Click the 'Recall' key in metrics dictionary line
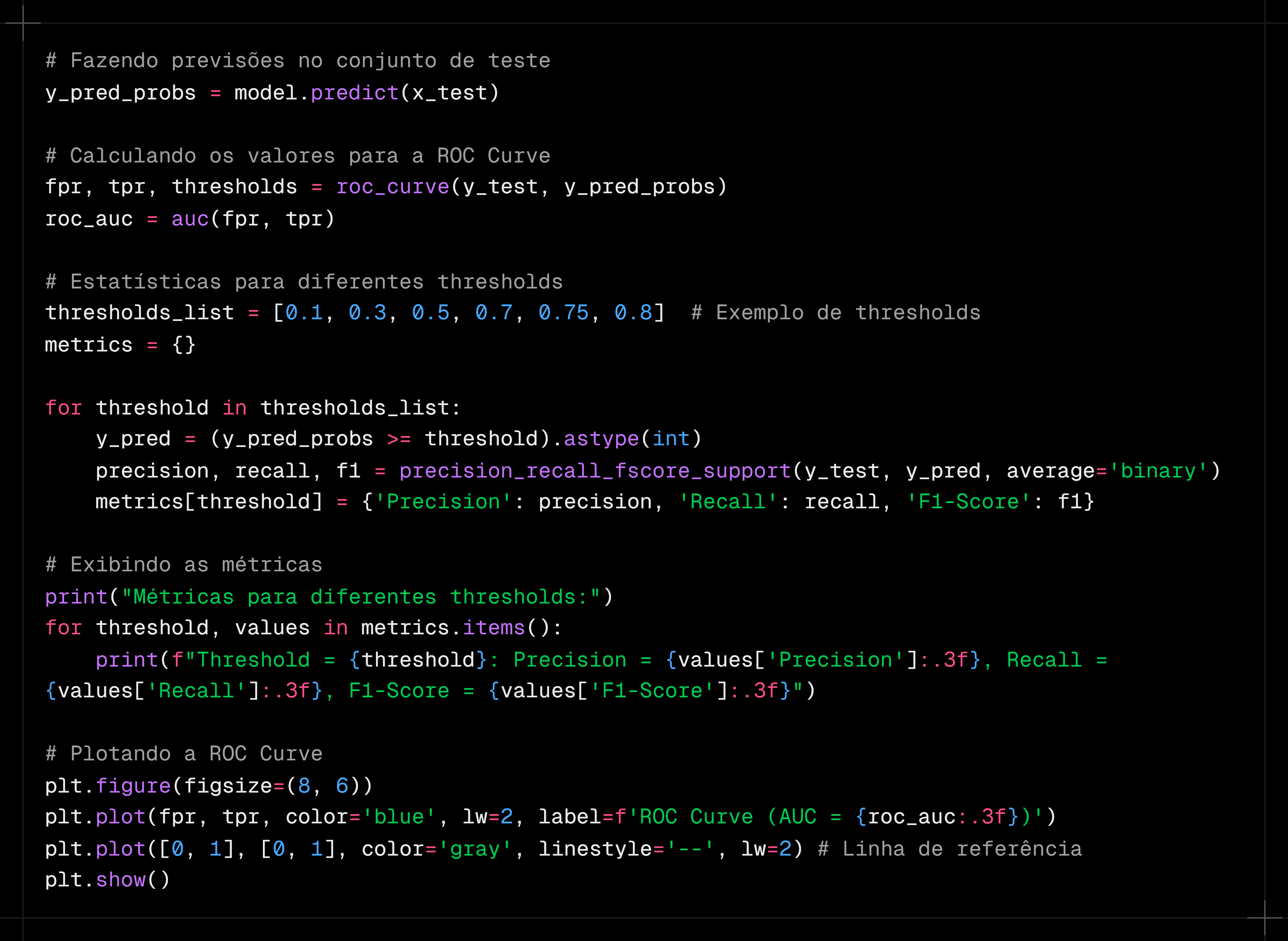Viewport: 1288px width, 941px height. (x=728, y=501)
